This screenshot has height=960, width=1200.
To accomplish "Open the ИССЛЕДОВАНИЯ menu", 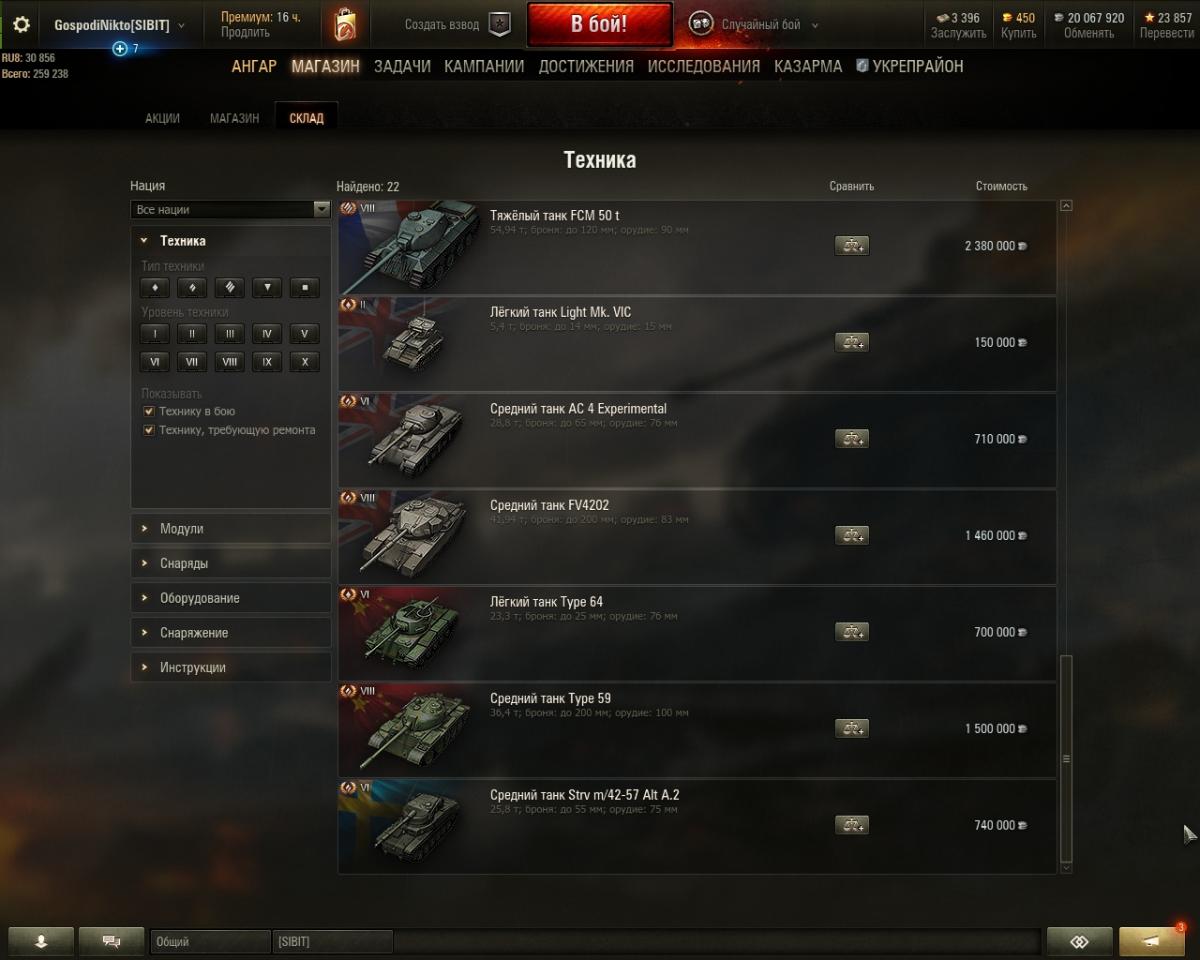I will (704, 66).
